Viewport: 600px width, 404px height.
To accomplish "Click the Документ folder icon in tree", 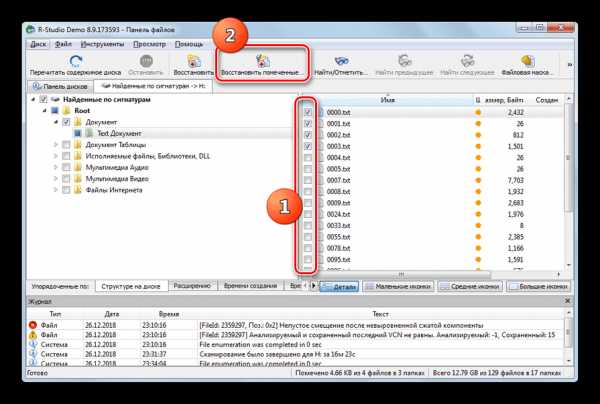I will 78,122.
